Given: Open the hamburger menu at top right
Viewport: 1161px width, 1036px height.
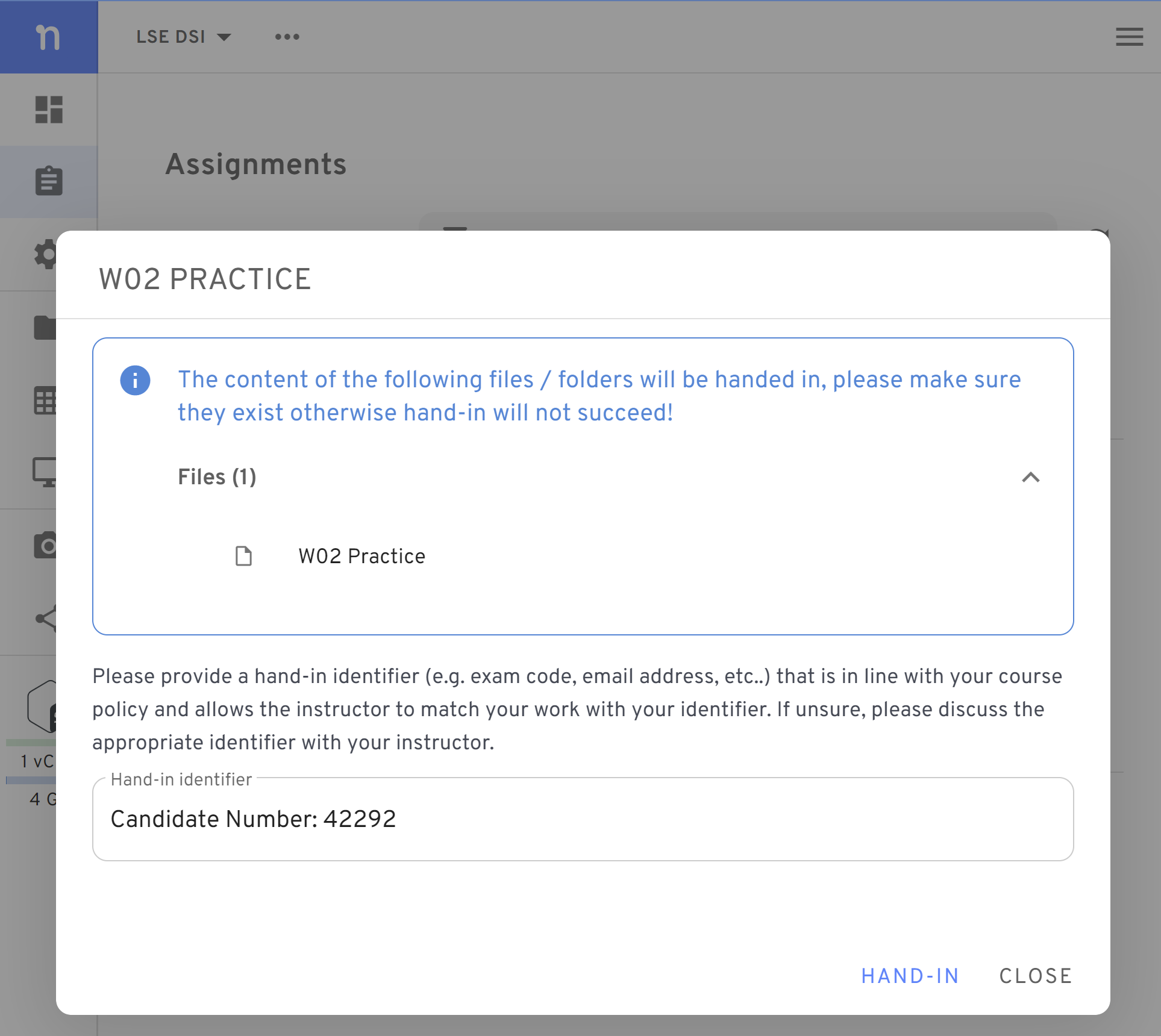Looking at the screenshot, I should tap(1129, 37).
